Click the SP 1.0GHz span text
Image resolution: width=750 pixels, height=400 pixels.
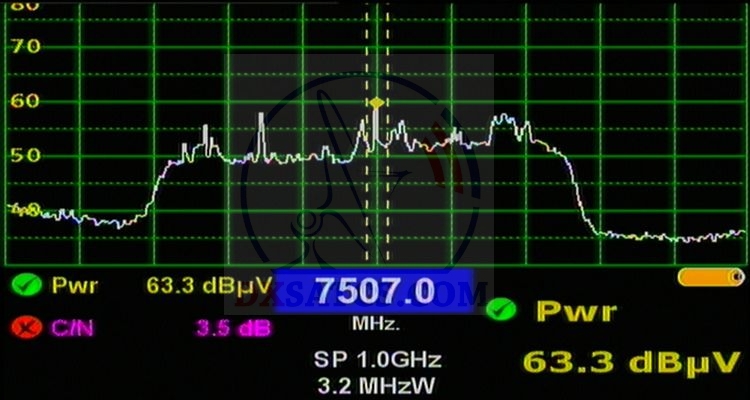tap(377, 360)
